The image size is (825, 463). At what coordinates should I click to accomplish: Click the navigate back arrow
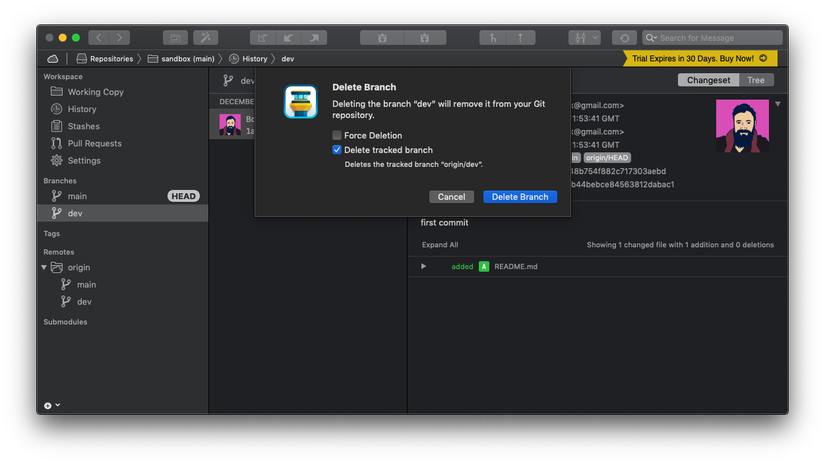tap(98, 38)
